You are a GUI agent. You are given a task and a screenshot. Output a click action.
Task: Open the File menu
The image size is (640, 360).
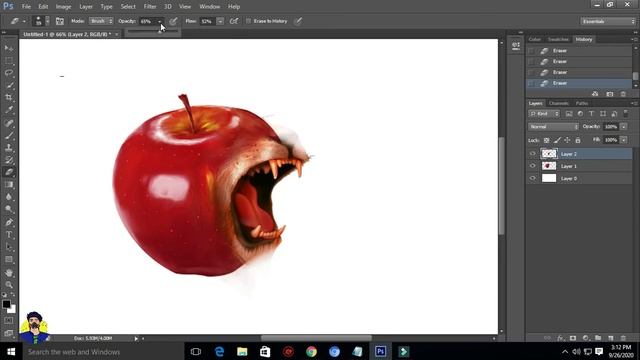click(26, 7)
